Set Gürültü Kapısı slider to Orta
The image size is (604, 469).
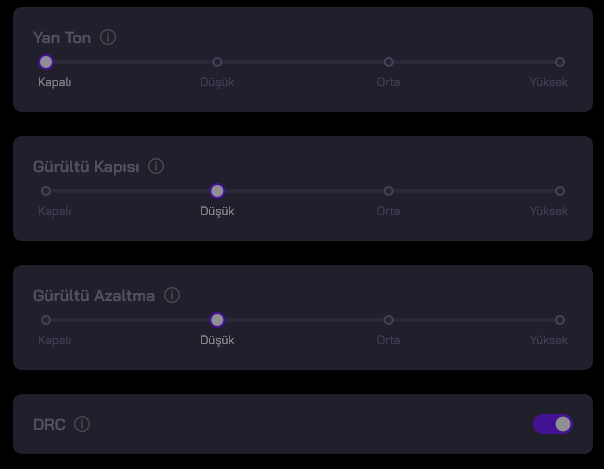(x=388, y=191)
